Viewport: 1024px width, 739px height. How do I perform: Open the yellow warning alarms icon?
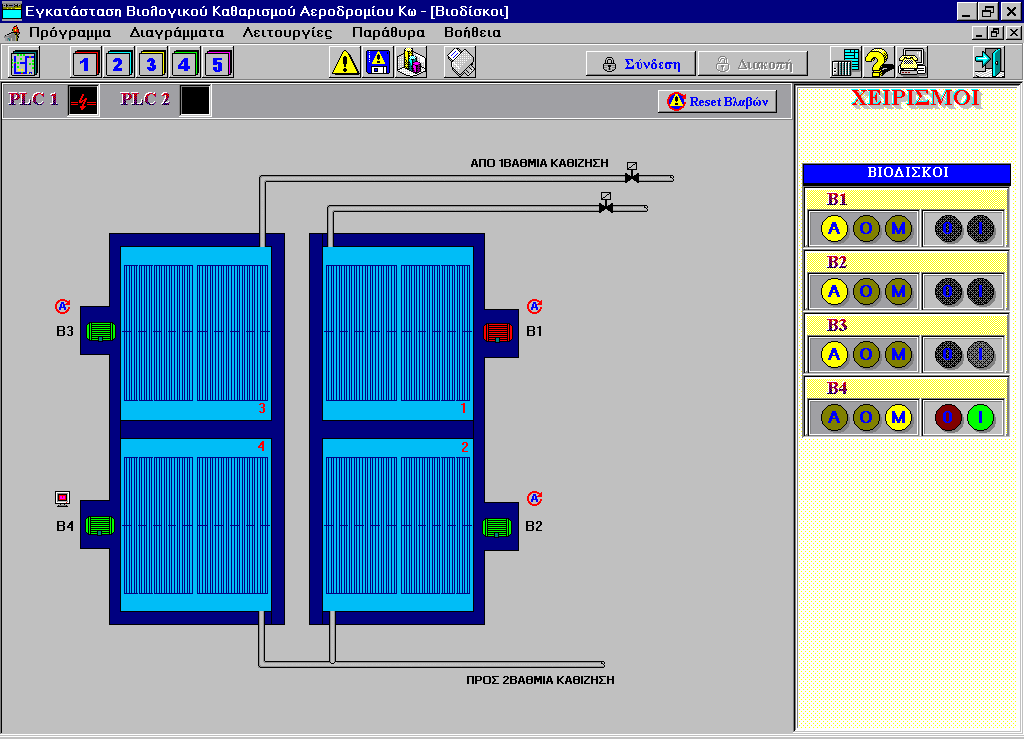(345, 64)
